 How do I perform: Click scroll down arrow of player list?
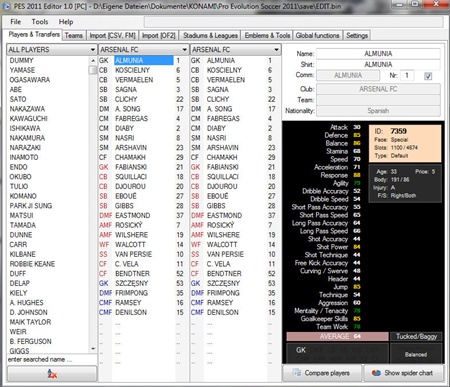(x=93, y=349)
